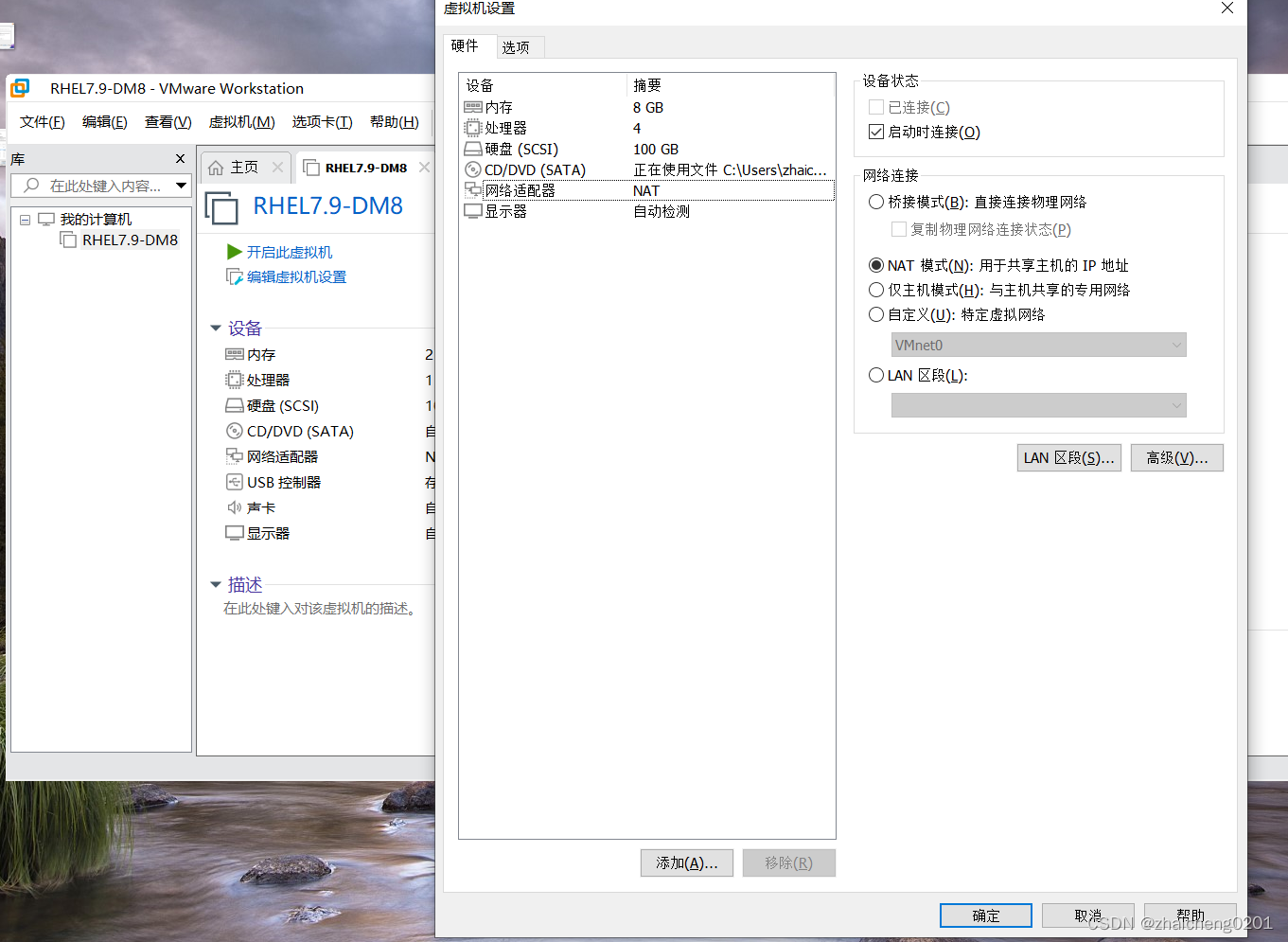Click the memory icon in the VMware main window devices
This screenshot has width=1288, height=942.
[x=235, y=354]
